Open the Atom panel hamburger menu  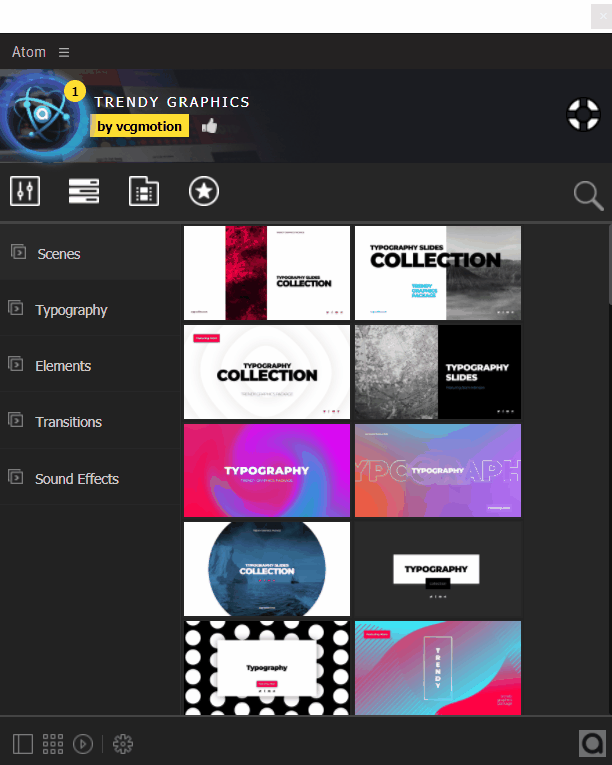click(x=64, y=52)
